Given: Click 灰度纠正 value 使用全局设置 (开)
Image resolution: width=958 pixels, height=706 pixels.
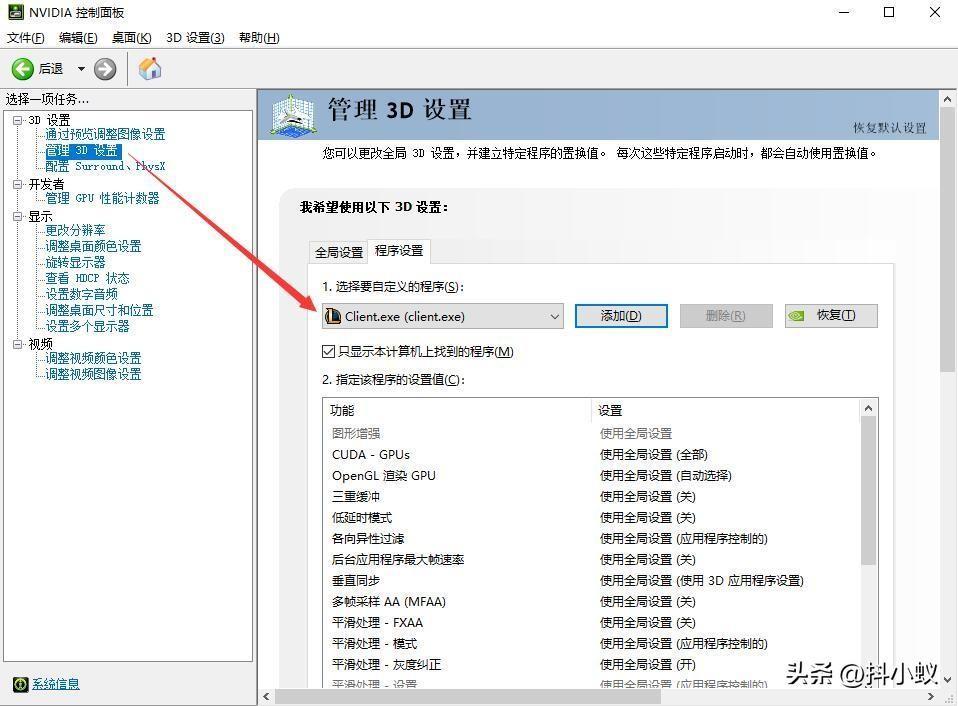Looking at the screenshot, I should 648,665.
